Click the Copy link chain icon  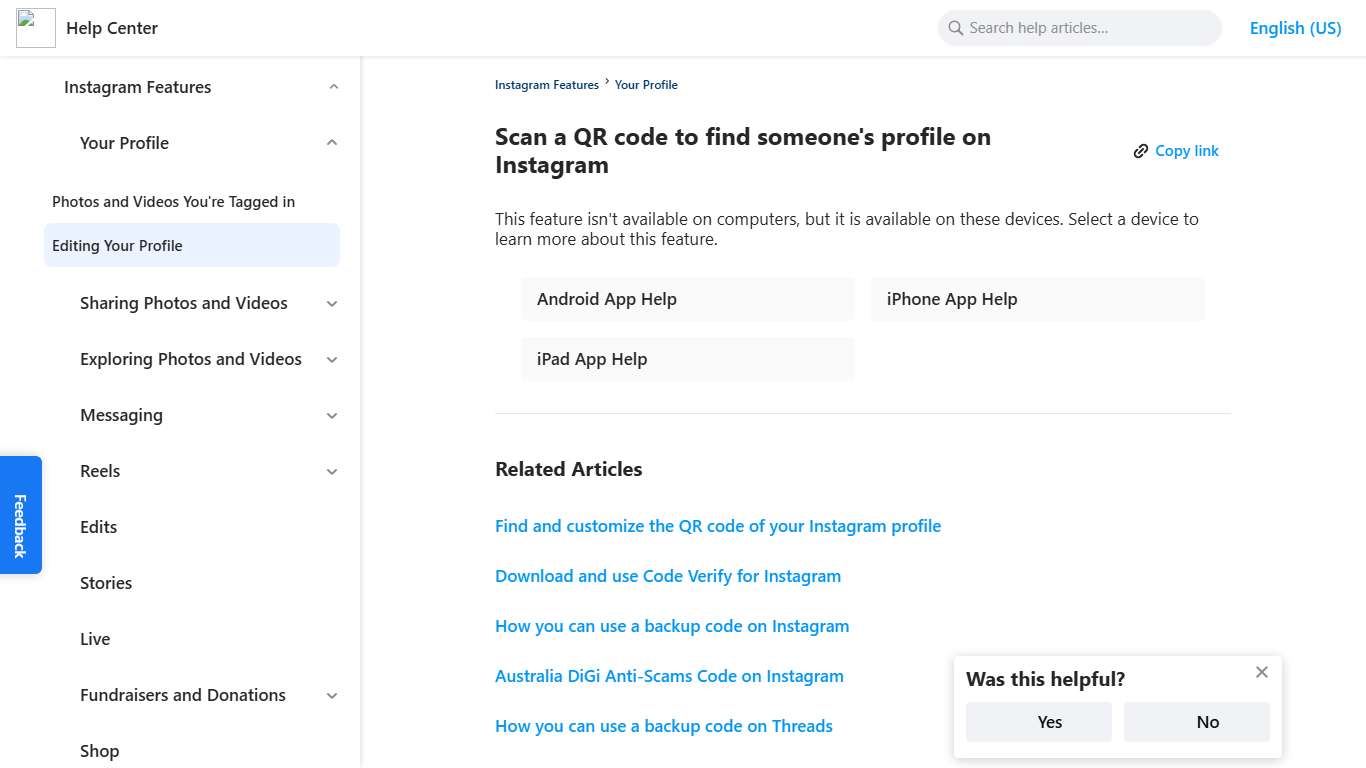tap(1141, 151)
